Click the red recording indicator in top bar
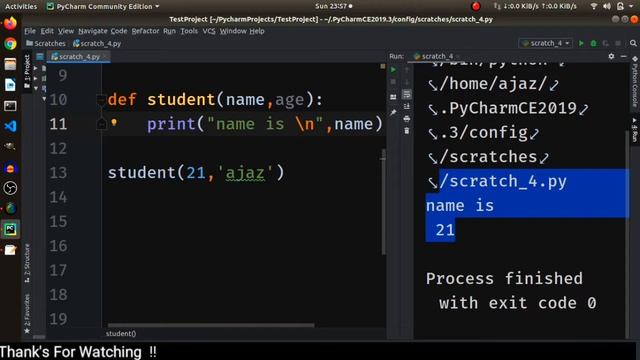The height and width of the screenshot is (360, 640). click(x=476, y=7)
